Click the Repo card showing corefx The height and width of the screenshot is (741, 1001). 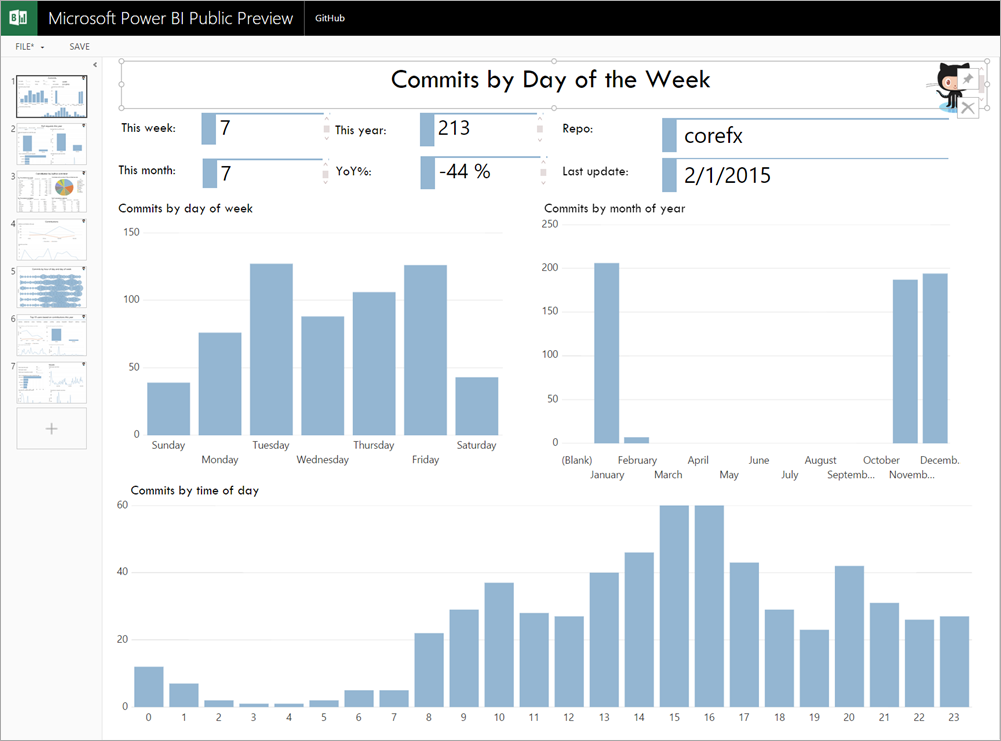[x=805, y=135]
